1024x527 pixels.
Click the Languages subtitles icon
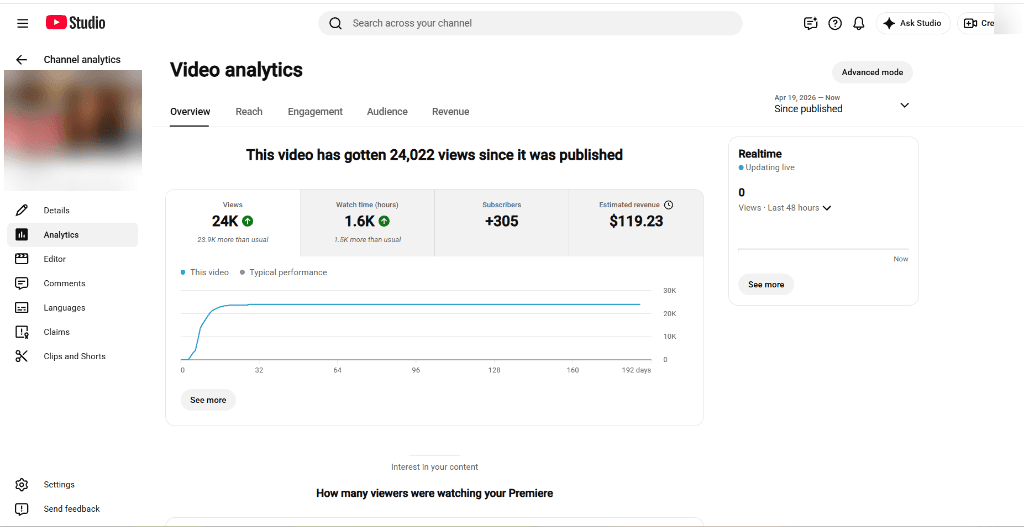(x=22, y=308)
